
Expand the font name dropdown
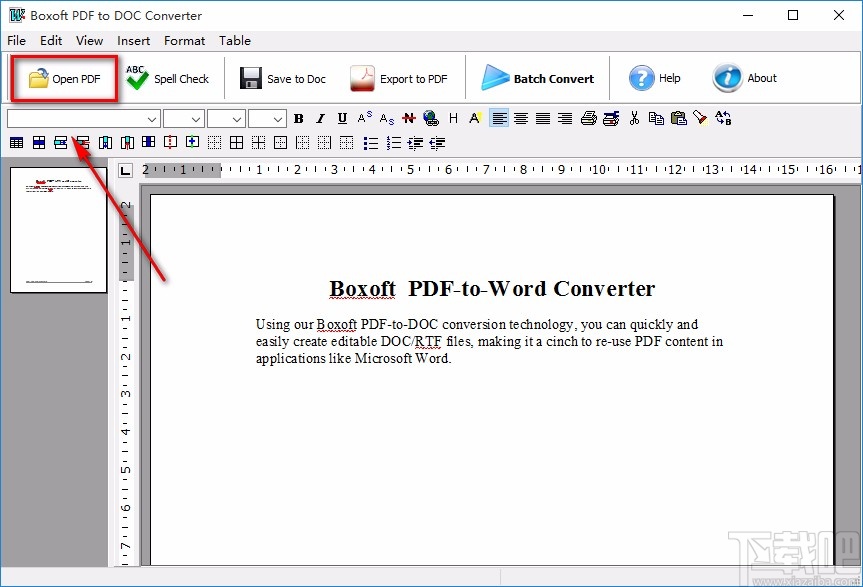click(152, 118)
